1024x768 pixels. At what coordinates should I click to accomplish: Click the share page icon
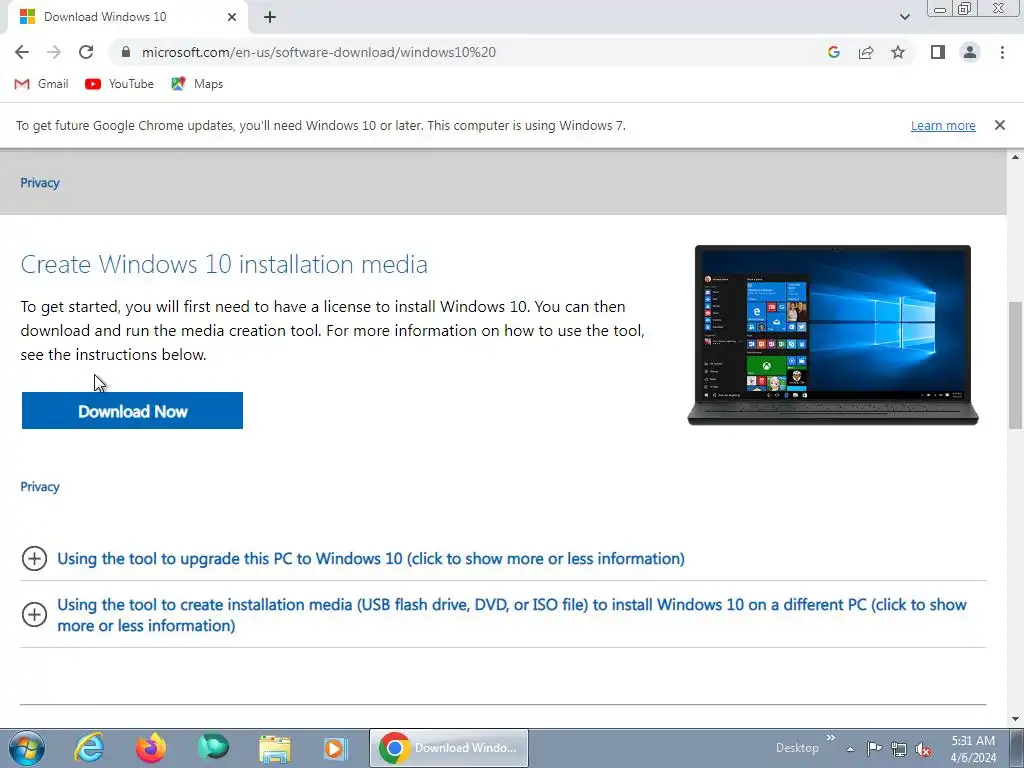866,52
